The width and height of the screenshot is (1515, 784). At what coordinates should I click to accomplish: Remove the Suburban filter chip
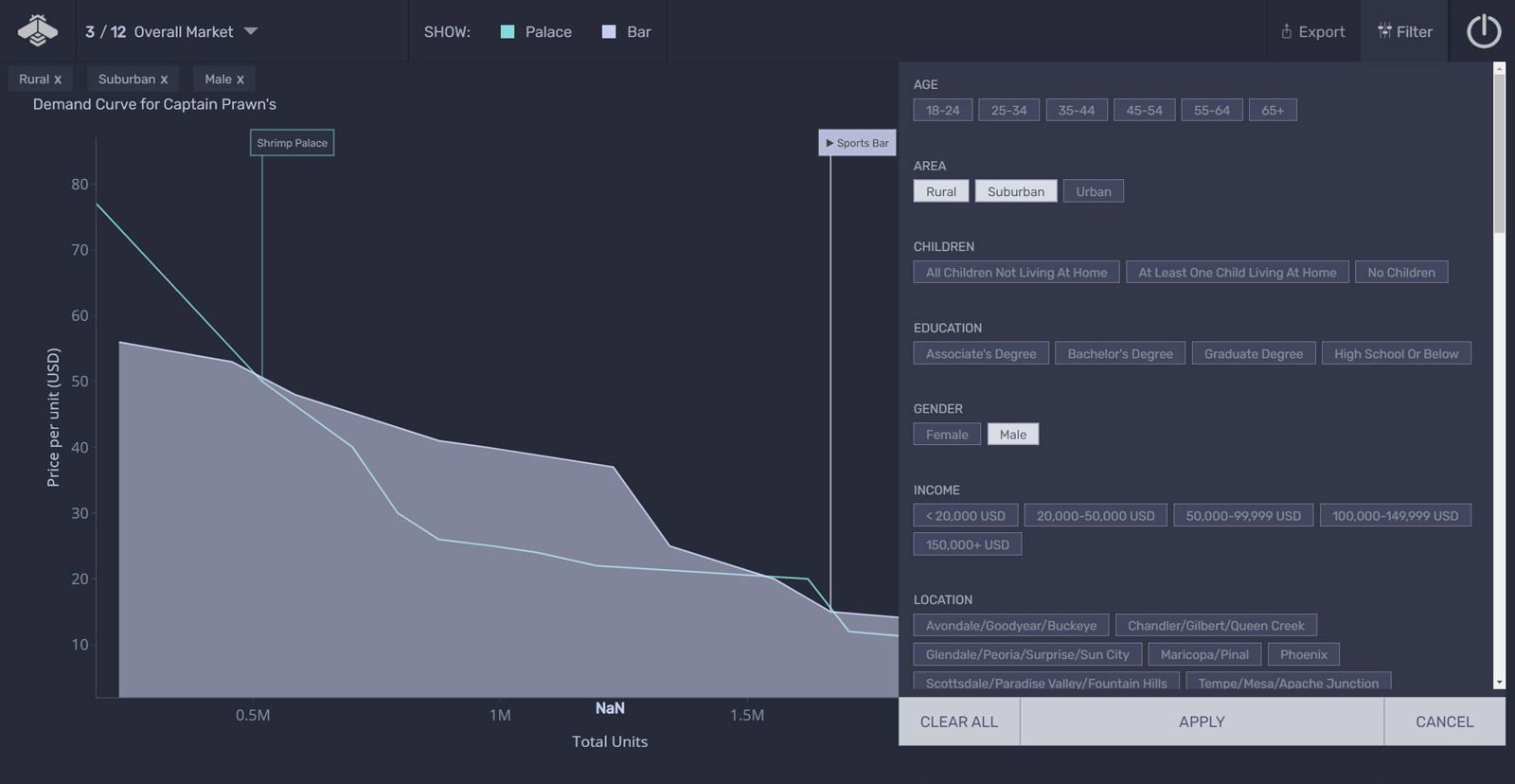(164, 80)
